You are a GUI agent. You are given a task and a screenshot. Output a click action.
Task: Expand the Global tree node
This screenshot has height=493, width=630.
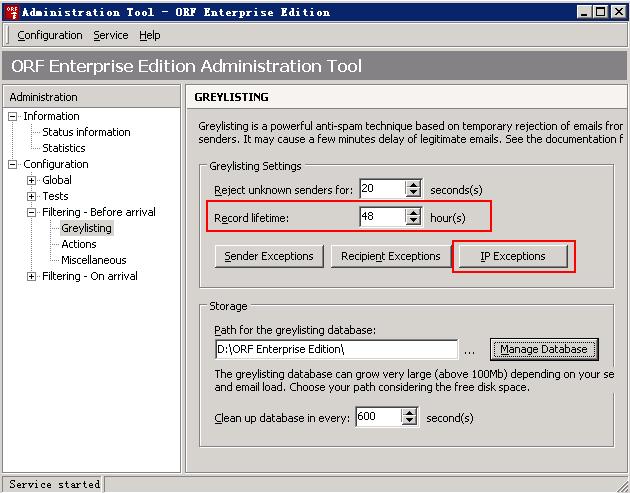click(32, 180)
